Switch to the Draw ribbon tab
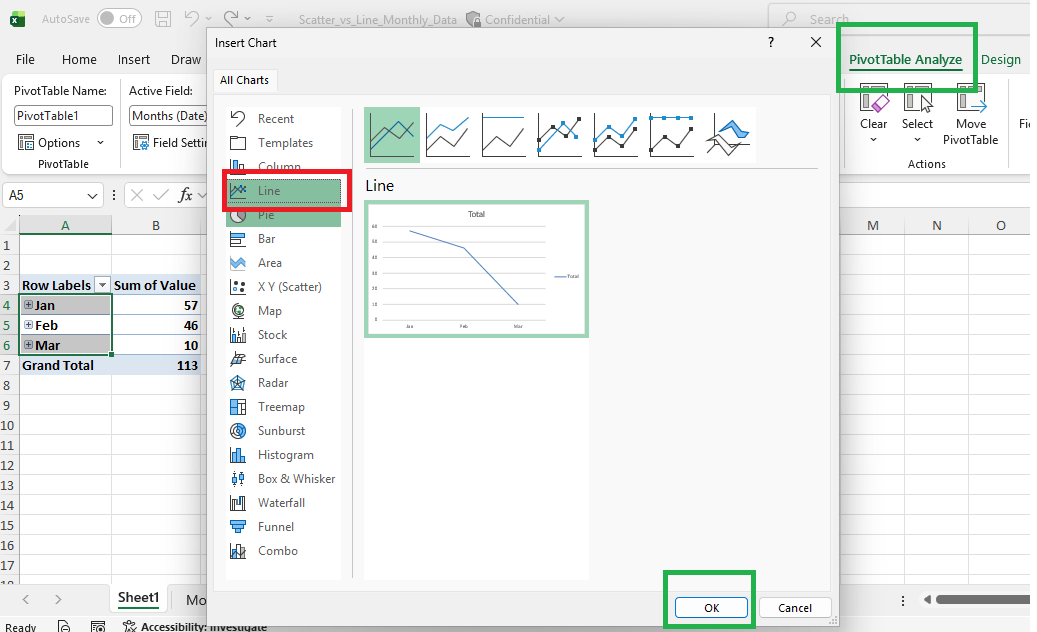Screen dimensions: 1037x632 [x=186, y=59]
